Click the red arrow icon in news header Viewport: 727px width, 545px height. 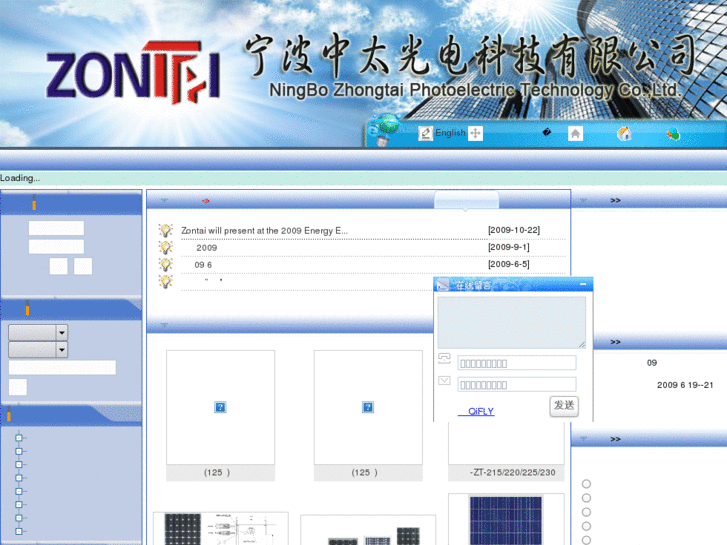pyautogui.click(x=205, y=201)
